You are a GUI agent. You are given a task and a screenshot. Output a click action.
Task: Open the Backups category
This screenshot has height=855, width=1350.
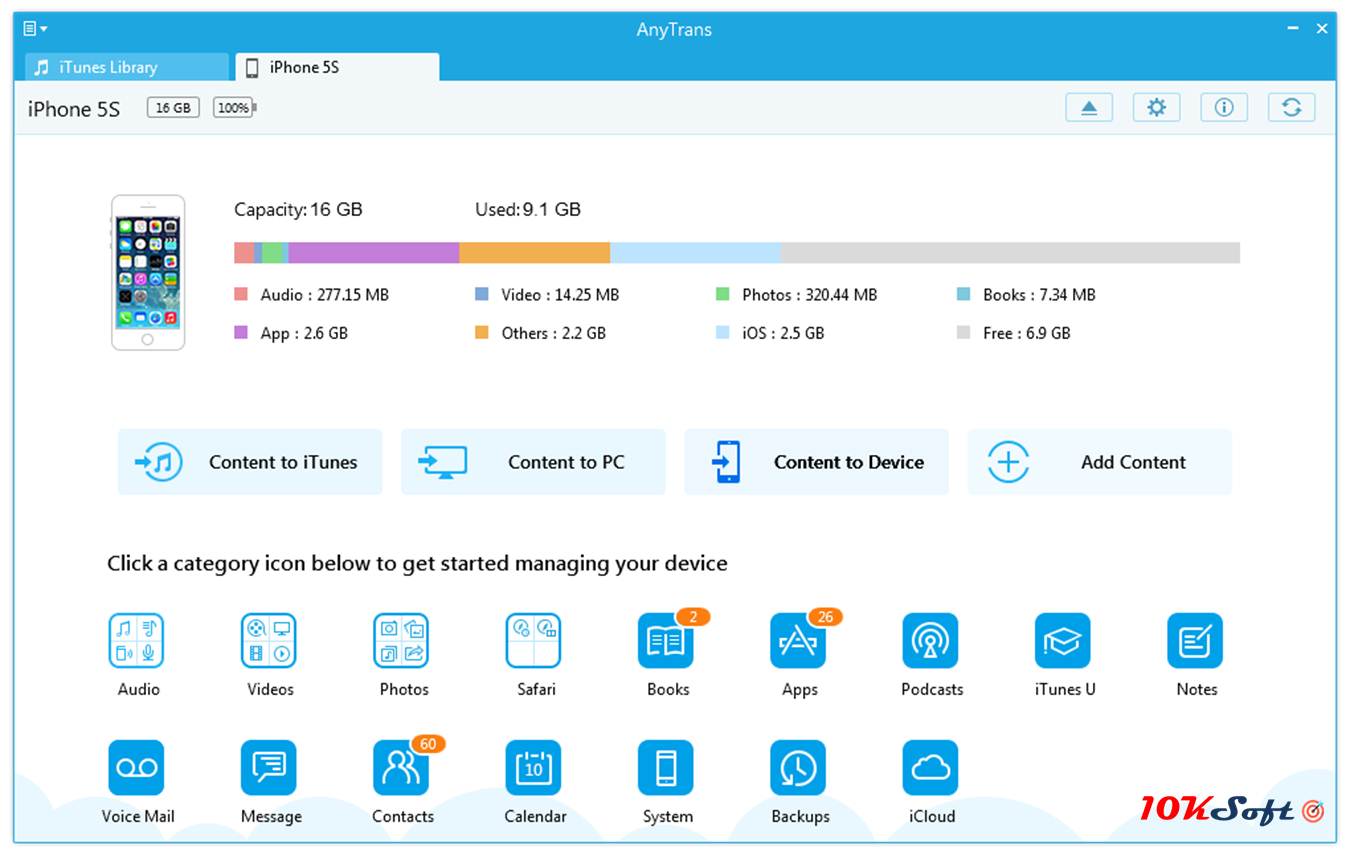[x=799, y=768]
